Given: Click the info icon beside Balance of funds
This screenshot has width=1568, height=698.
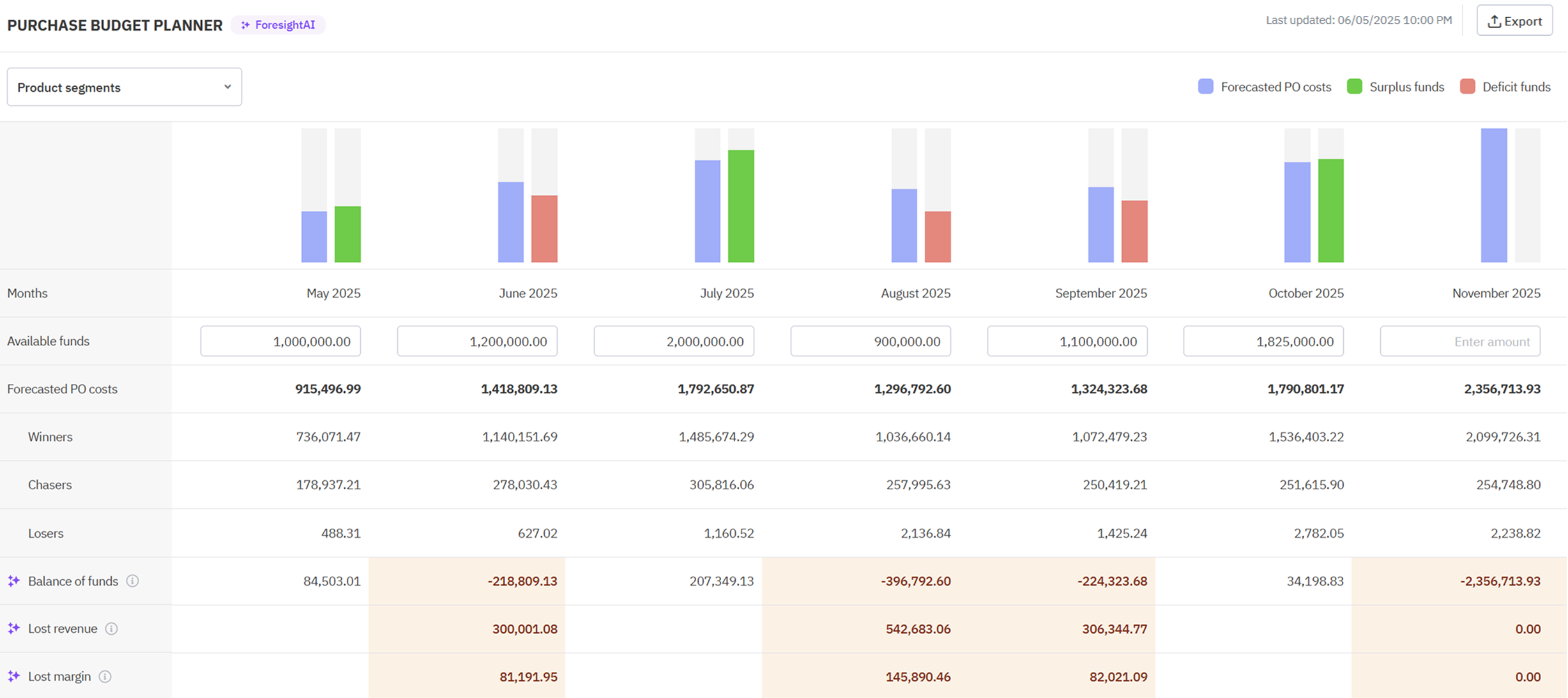Looking at the screenshot, I should point(132,581).
